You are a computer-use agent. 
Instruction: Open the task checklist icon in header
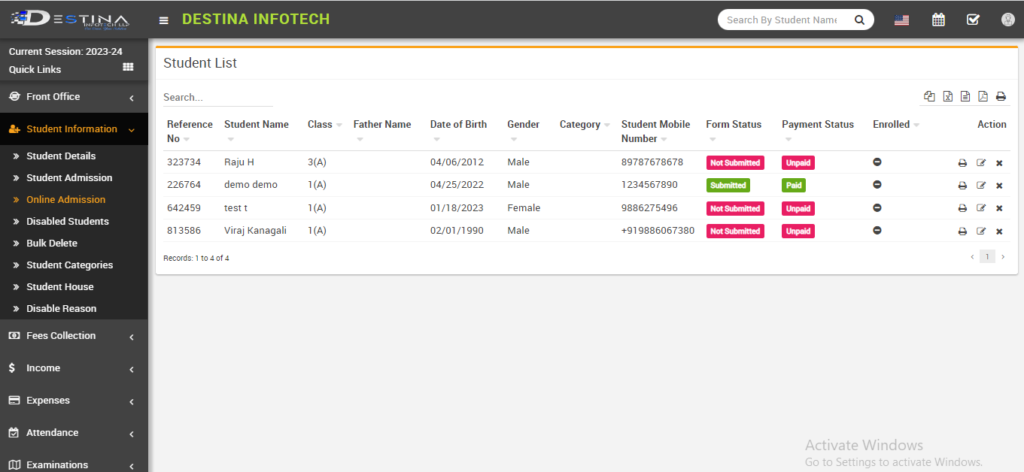[x=972, y=19]
